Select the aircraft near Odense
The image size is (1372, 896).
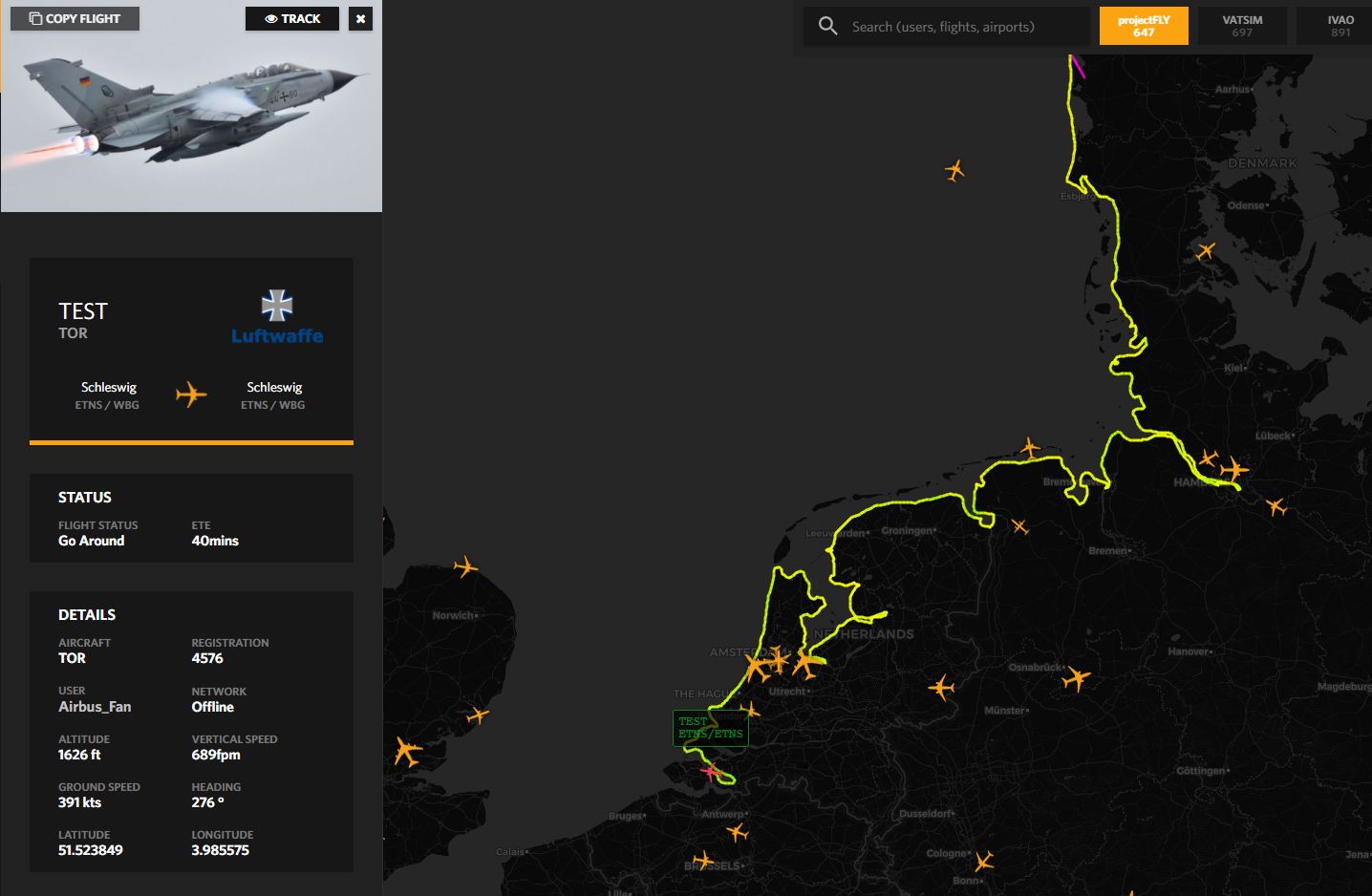pyautogui.click(x=1206, y=251)
